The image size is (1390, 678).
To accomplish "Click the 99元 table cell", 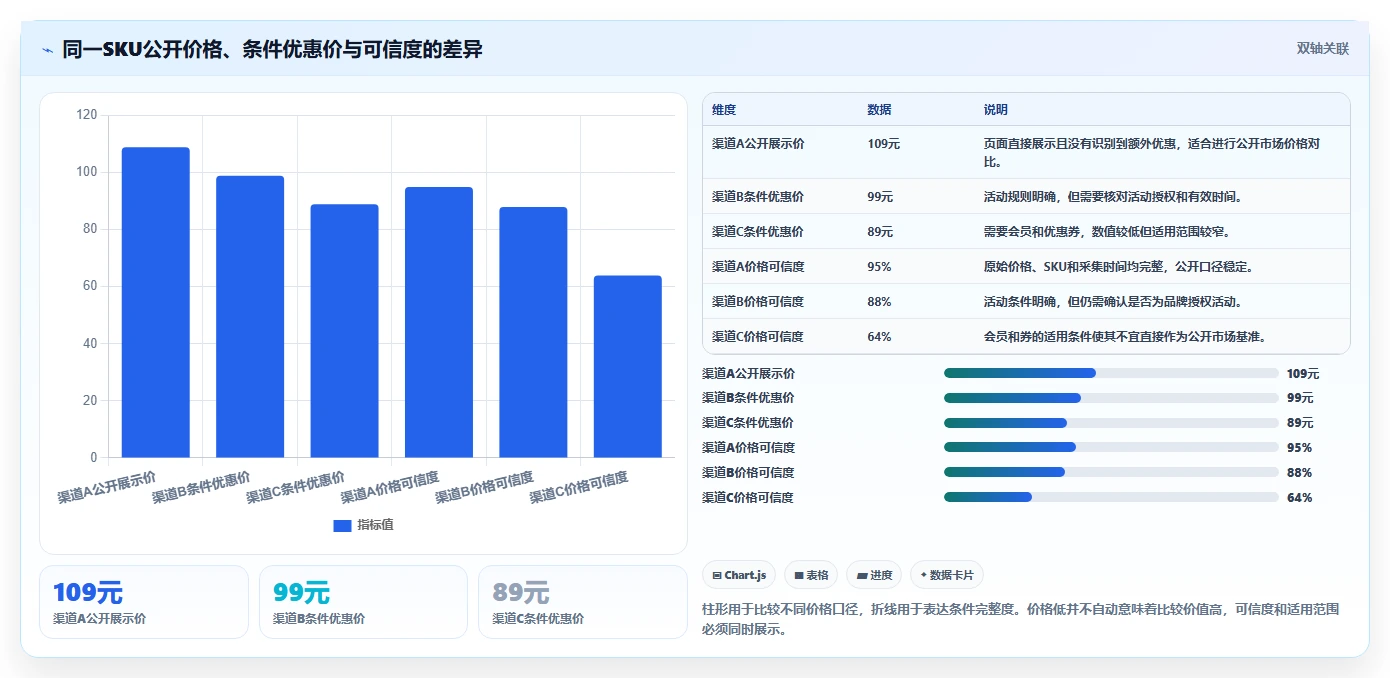I will click(x=881, y=197).
